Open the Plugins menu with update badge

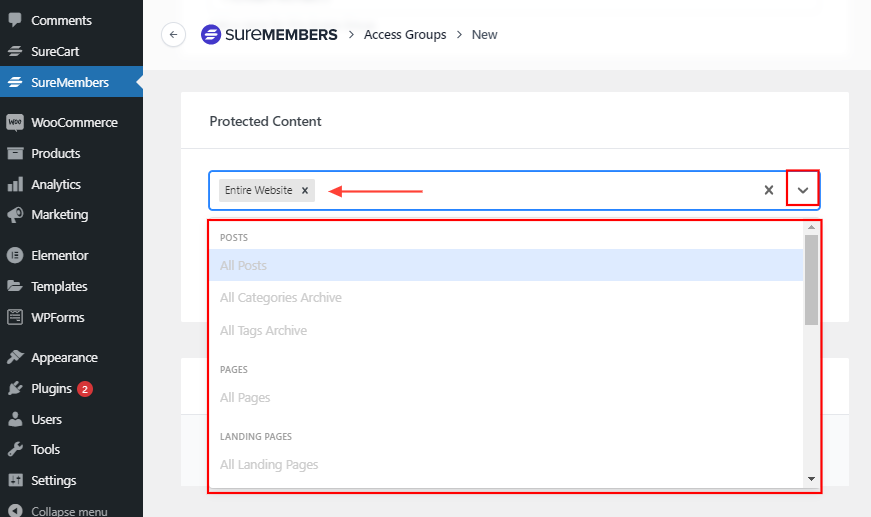point(51,388)
